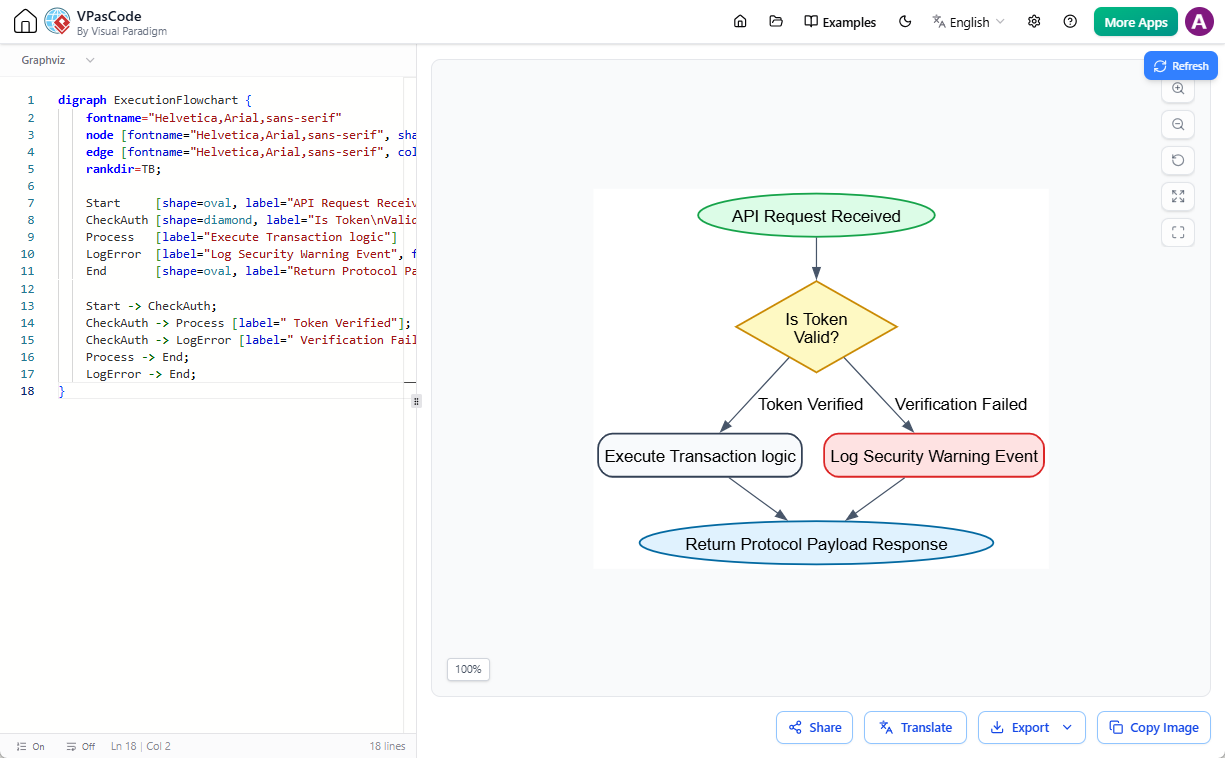Click 'Execute Transaction logic' node
This screenshot has height=758, width=1225.
click(700, 456)
